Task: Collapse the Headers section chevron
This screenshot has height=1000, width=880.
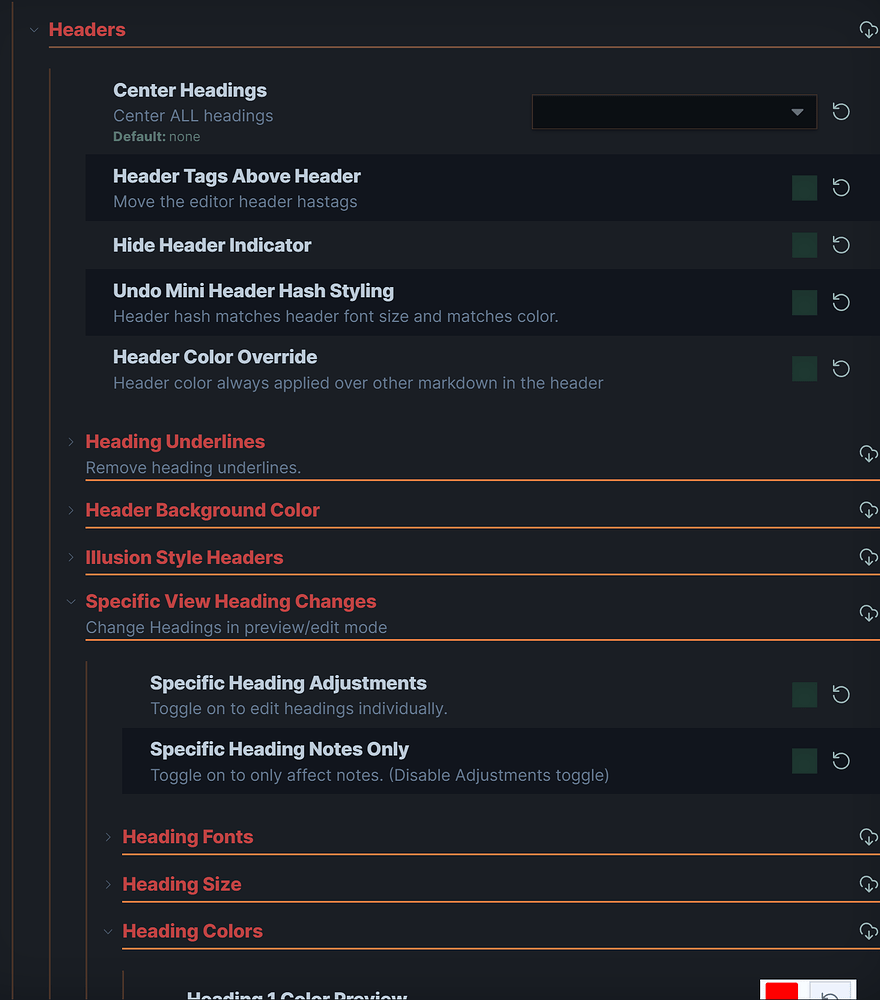Action: (34, 30)
